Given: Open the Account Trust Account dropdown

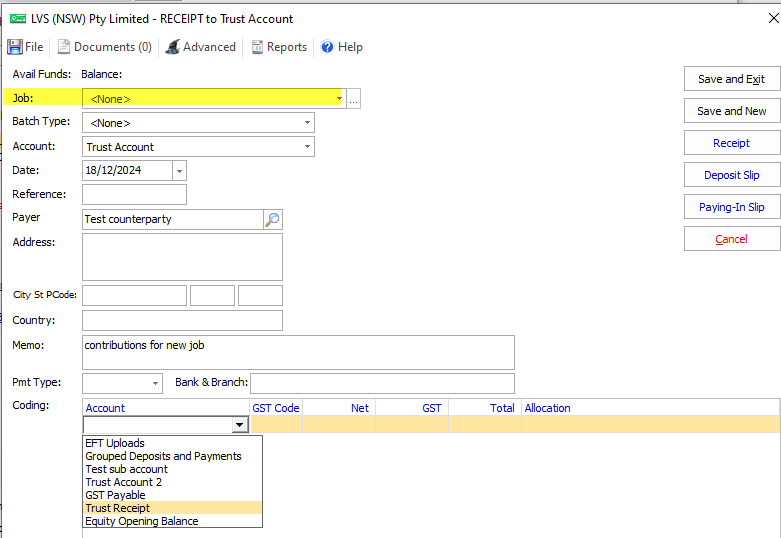Looking at the screenshot, I should [x=307, y=147].
